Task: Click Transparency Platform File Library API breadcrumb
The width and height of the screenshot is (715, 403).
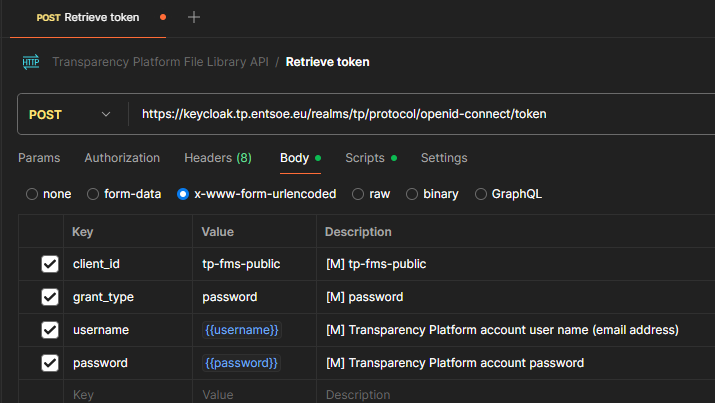Action: point(159,62)
